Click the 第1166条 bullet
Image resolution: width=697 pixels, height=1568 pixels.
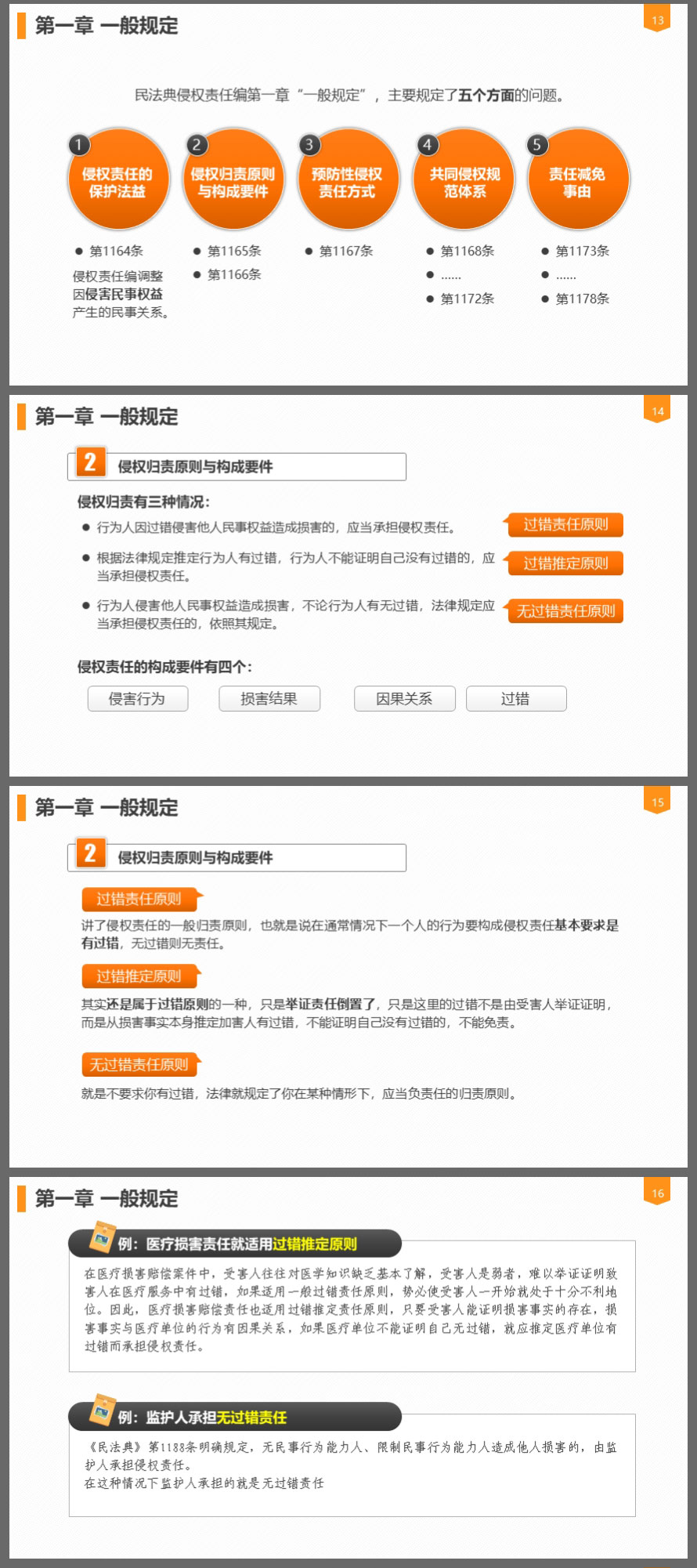(x=227, y=275)
